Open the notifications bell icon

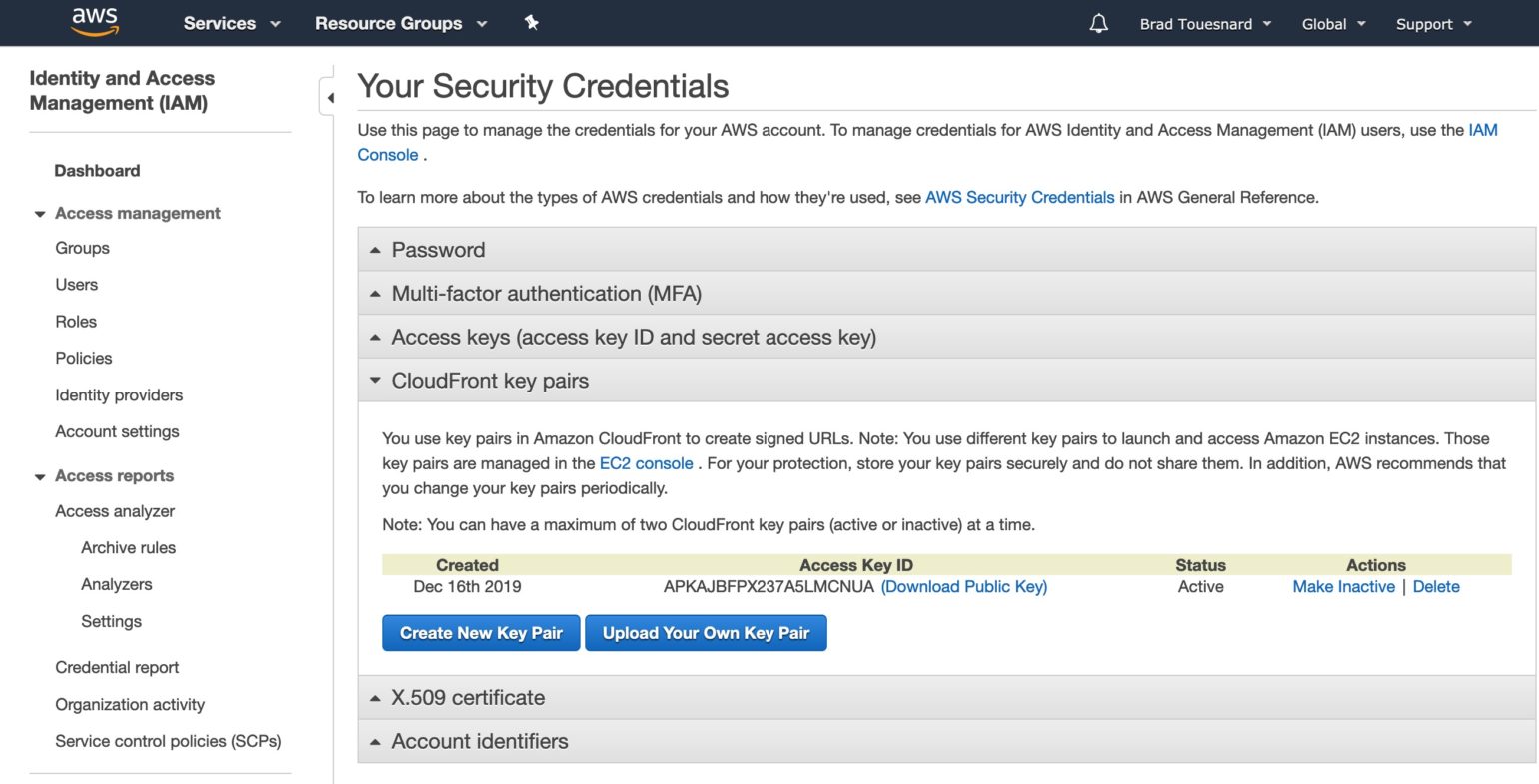click(x=1098, y=23)
